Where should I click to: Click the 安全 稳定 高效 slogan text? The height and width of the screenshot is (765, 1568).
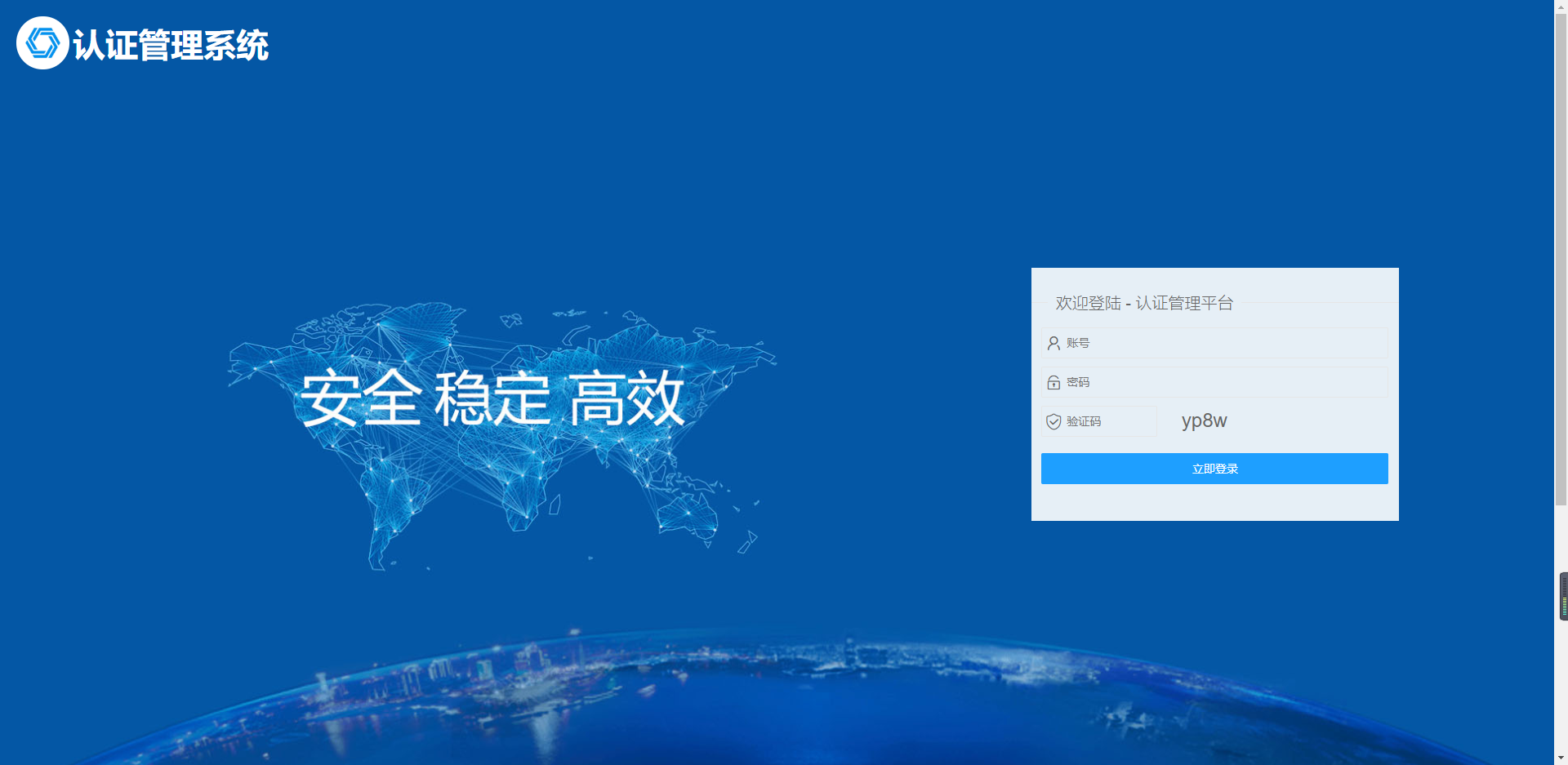[492, 397]
